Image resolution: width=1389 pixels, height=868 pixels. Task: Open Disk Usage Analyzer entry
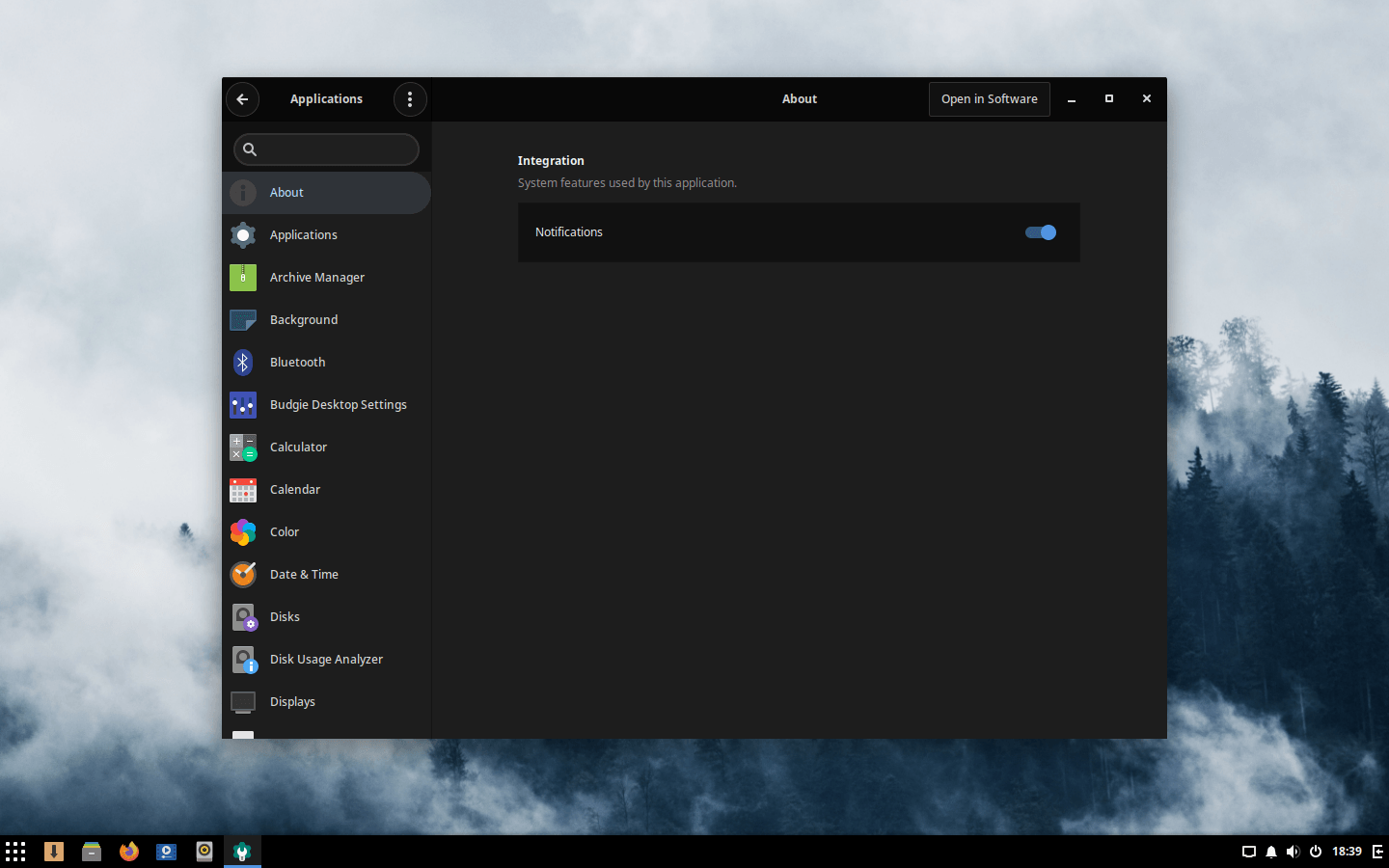pyautogui.click(x=326, y=660)
